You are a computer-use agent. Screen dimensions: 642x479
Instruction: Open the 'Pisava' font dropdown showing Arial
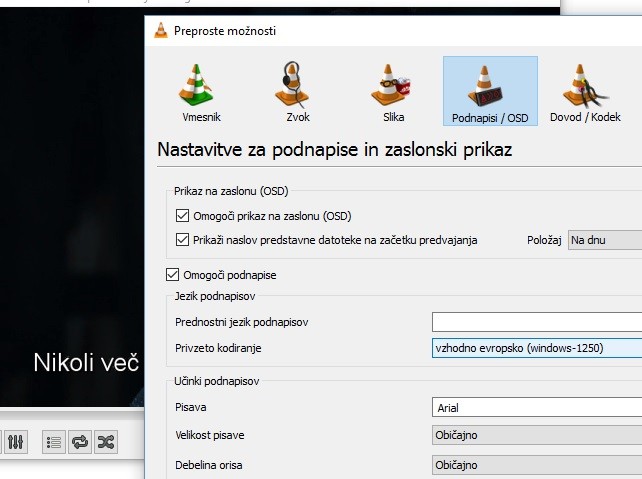[x=536, y=407]
